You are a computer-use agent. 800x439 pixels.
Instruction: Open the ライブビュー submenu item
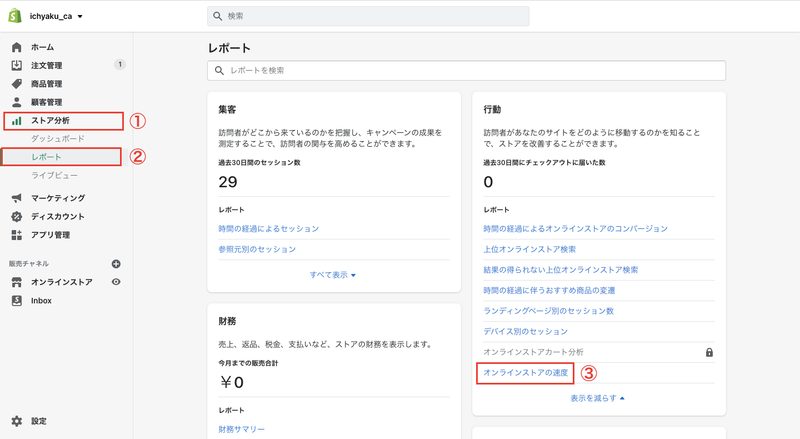(54, 175)
